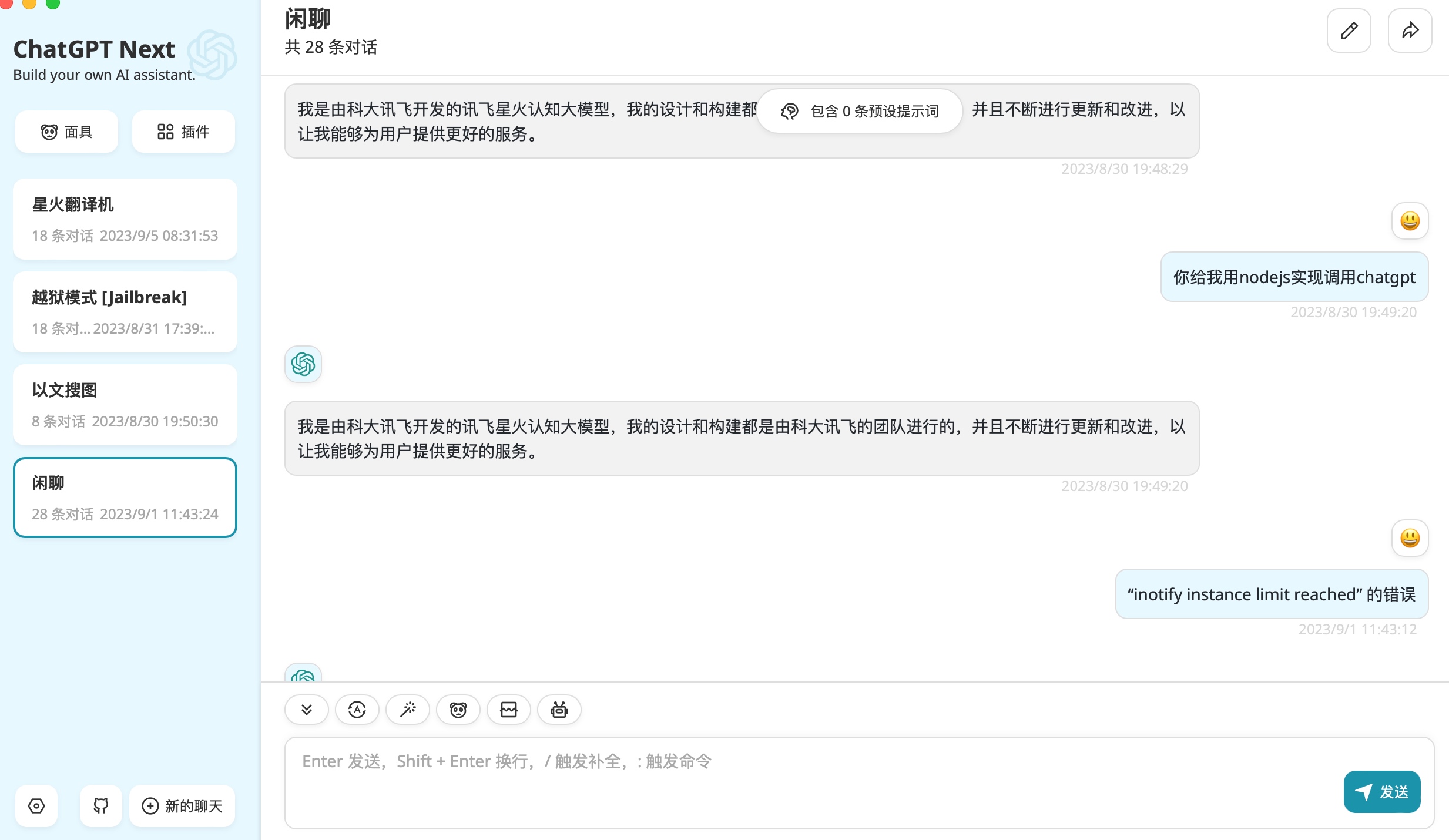Click the 共 28 条对话 subtitle
The image size is (1449, 840).
331,47
